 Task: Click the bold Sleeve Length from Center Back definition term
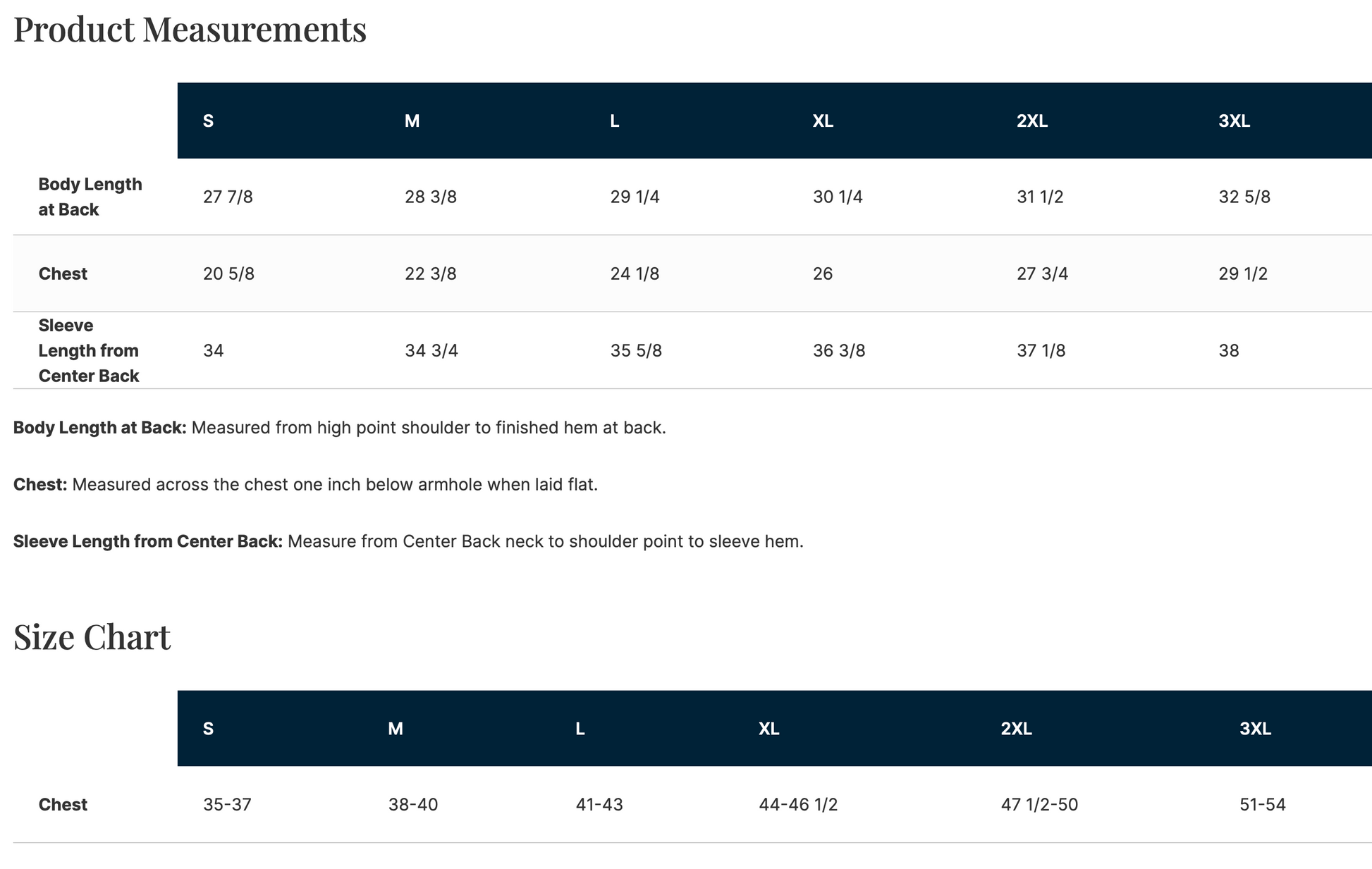[147, 541]
